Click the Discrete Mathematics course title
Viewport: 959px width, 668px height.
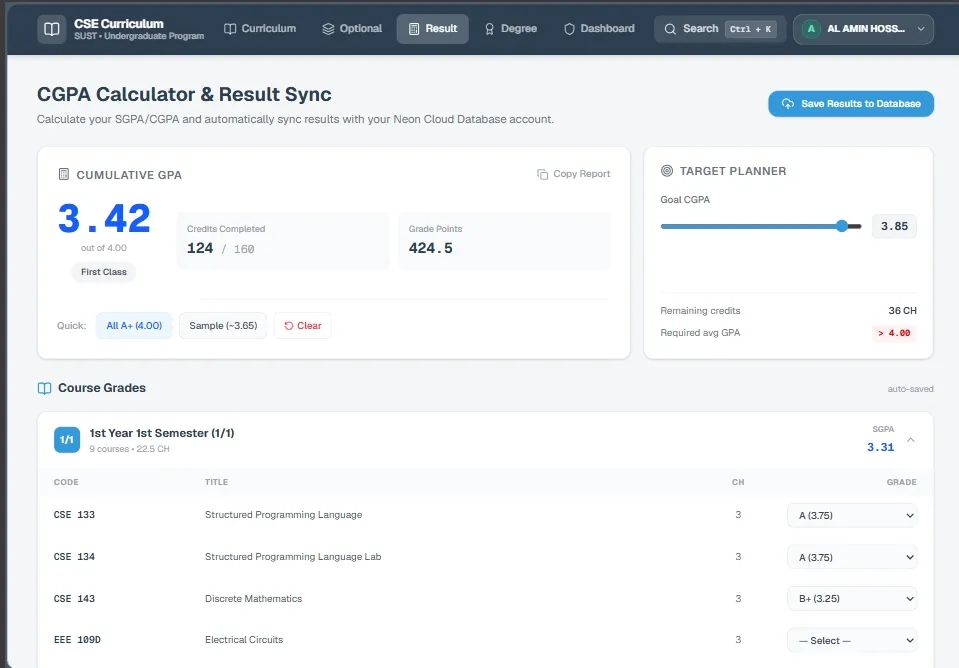tap(253, 599)
